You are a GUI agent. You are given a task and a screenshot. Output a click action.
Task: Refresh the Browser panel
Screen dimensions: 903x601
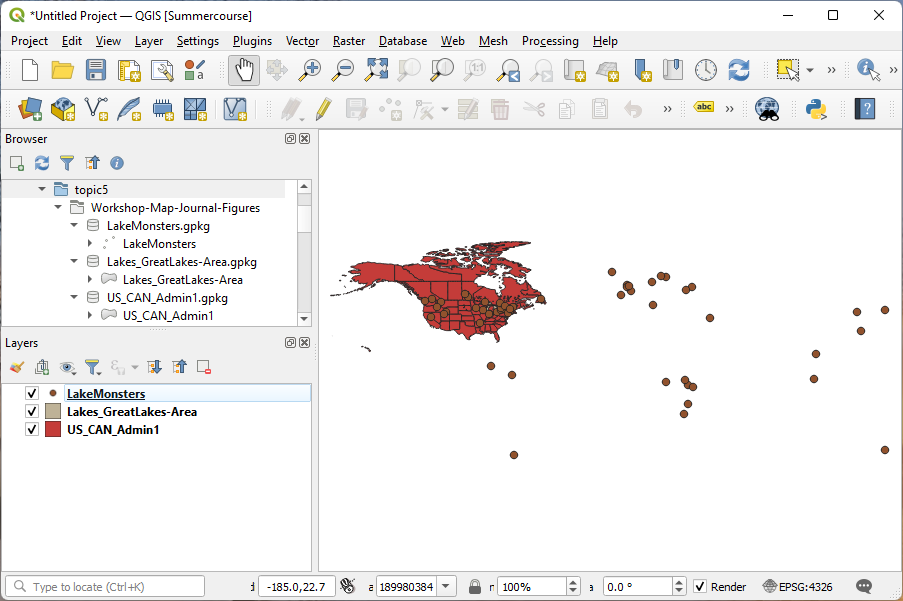[x=41, y=162]
